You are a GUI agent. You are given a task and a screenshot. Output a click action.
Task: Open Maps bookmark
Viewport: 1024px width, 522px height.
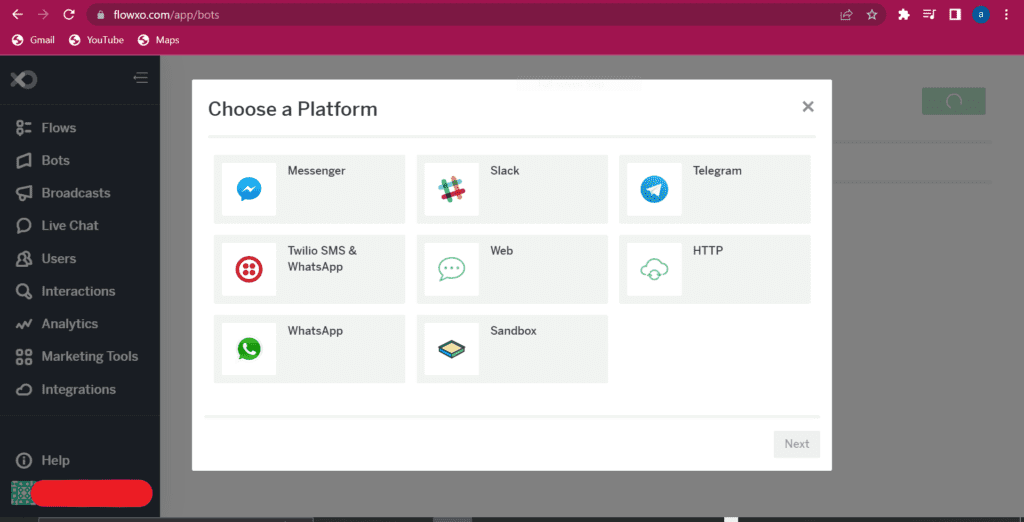point(159,40)
